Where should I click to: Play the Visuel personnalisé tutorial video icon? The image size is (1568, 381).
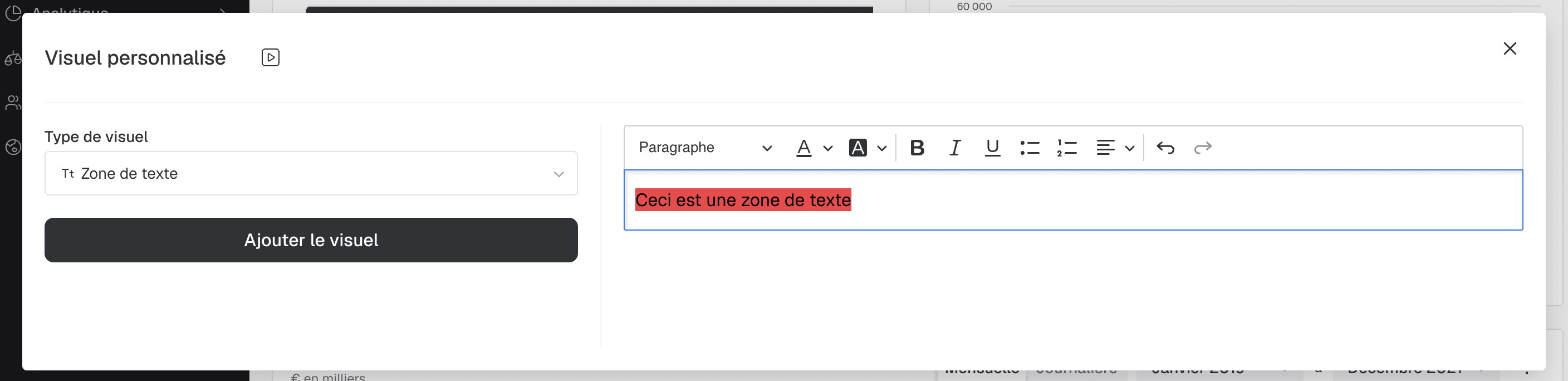(x=270, y=57)
